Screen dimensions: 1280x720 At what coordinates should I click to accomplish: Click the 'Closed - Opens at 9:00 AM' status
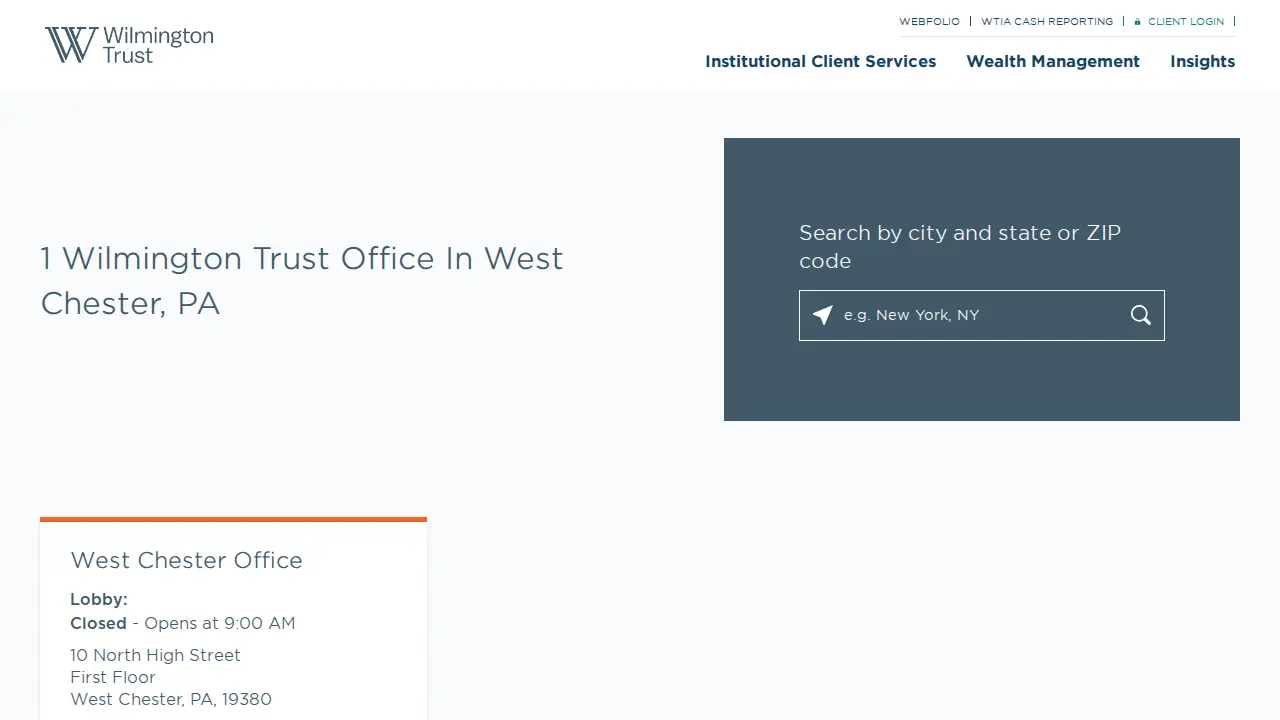(183, 623)
